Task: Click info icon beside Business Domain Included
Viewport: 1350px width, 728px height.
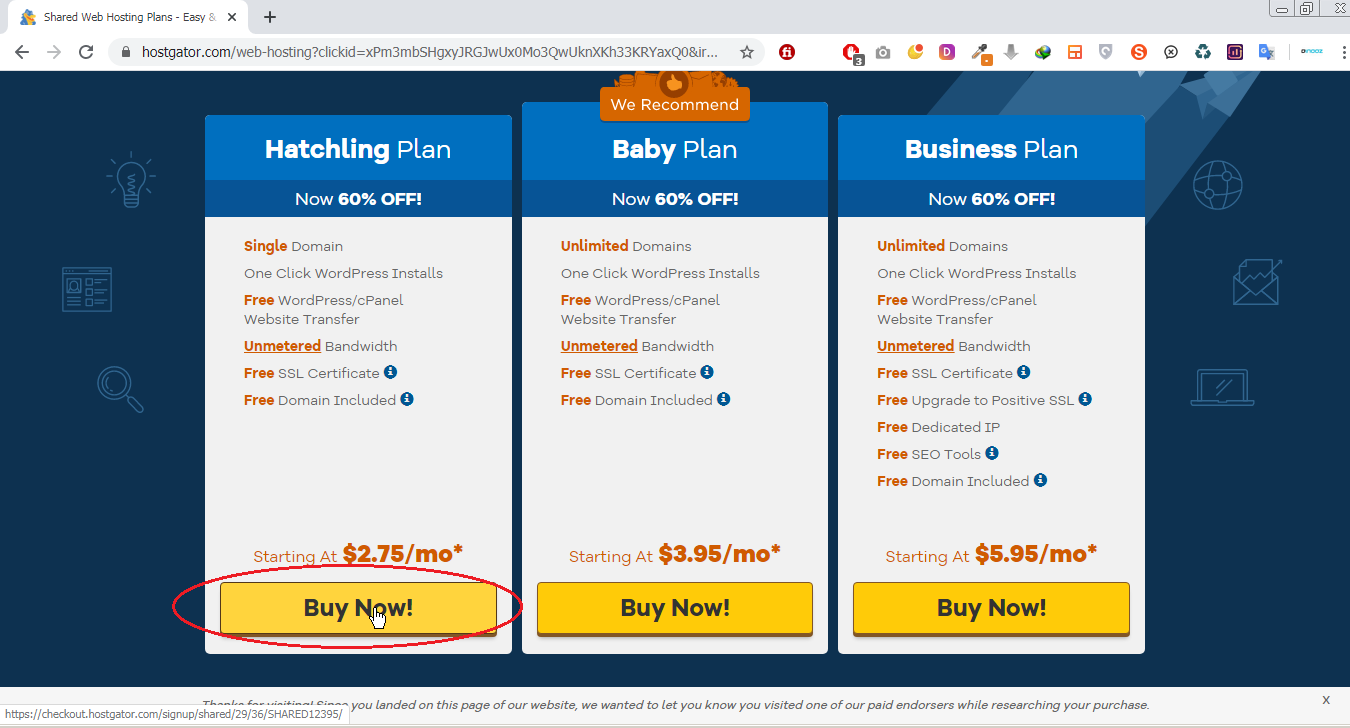Action: coord(1040,480)
